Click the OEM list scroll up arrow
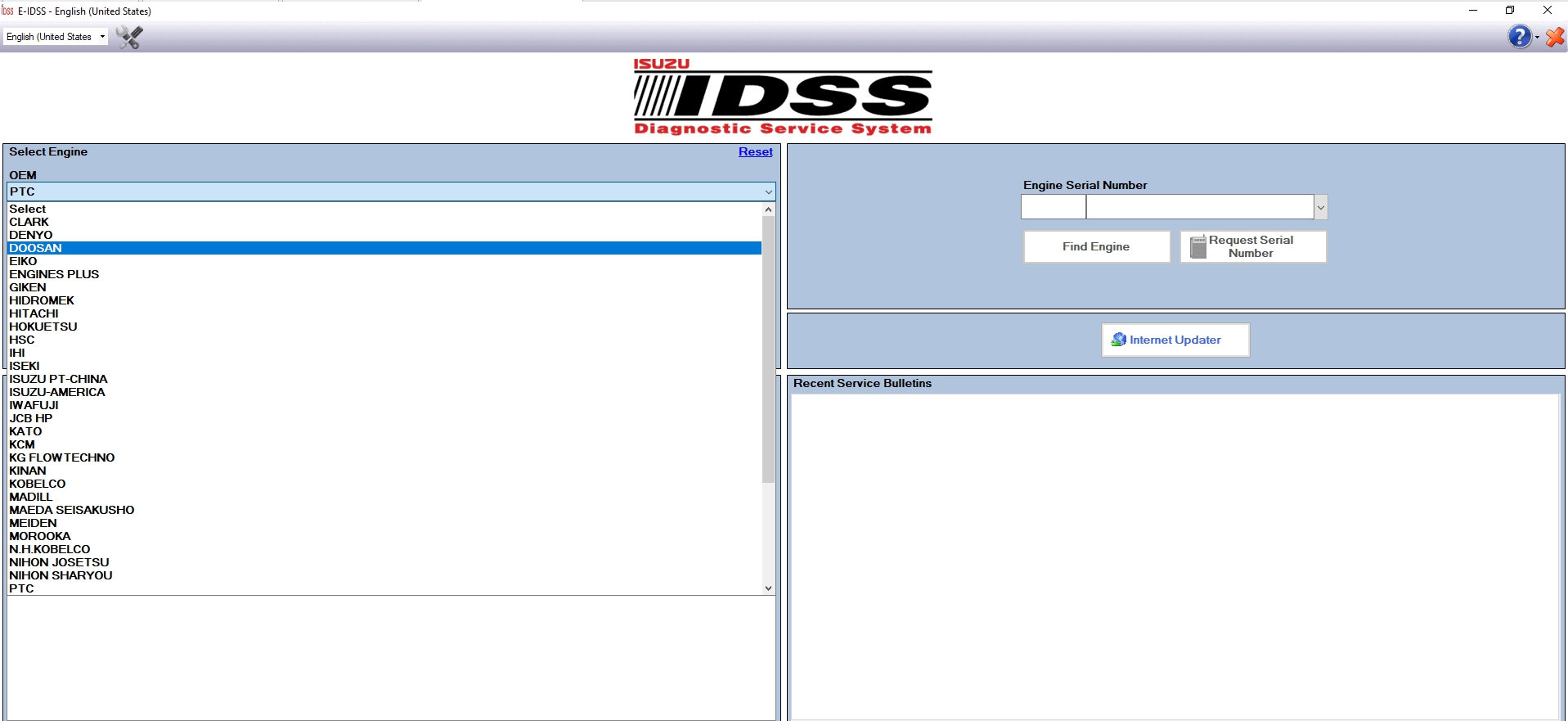The height and width of the screenshot is (721, 1568). point(768,210)
